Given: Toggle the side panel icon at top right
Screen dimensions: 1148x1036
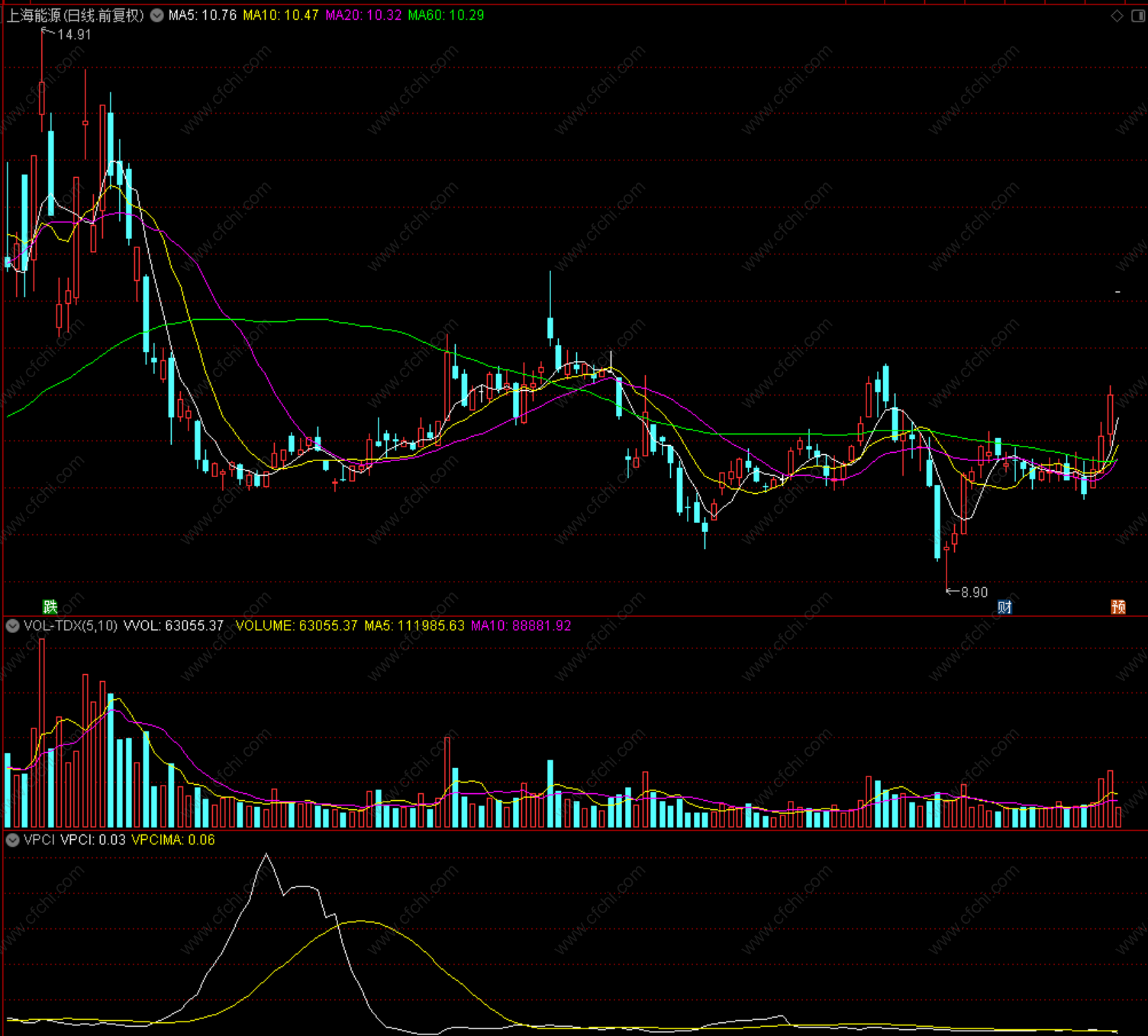Looking at the screenshot, I should pyautogui.click(x=1137, y=16).
